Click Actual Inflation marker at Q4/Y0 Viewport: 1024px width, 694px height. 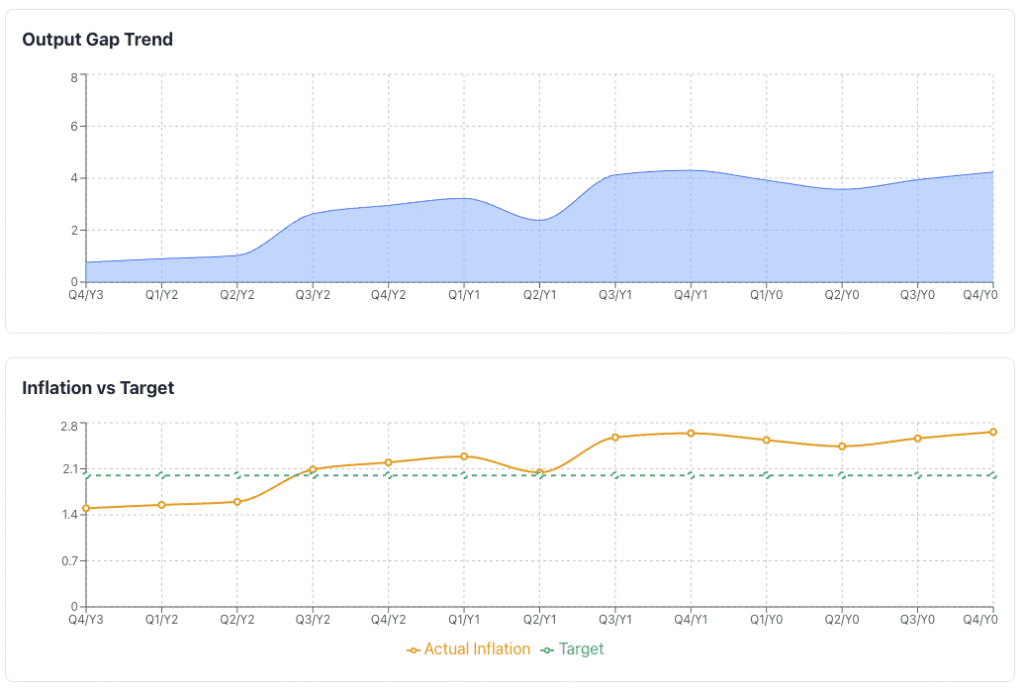[x=993, y=432]
